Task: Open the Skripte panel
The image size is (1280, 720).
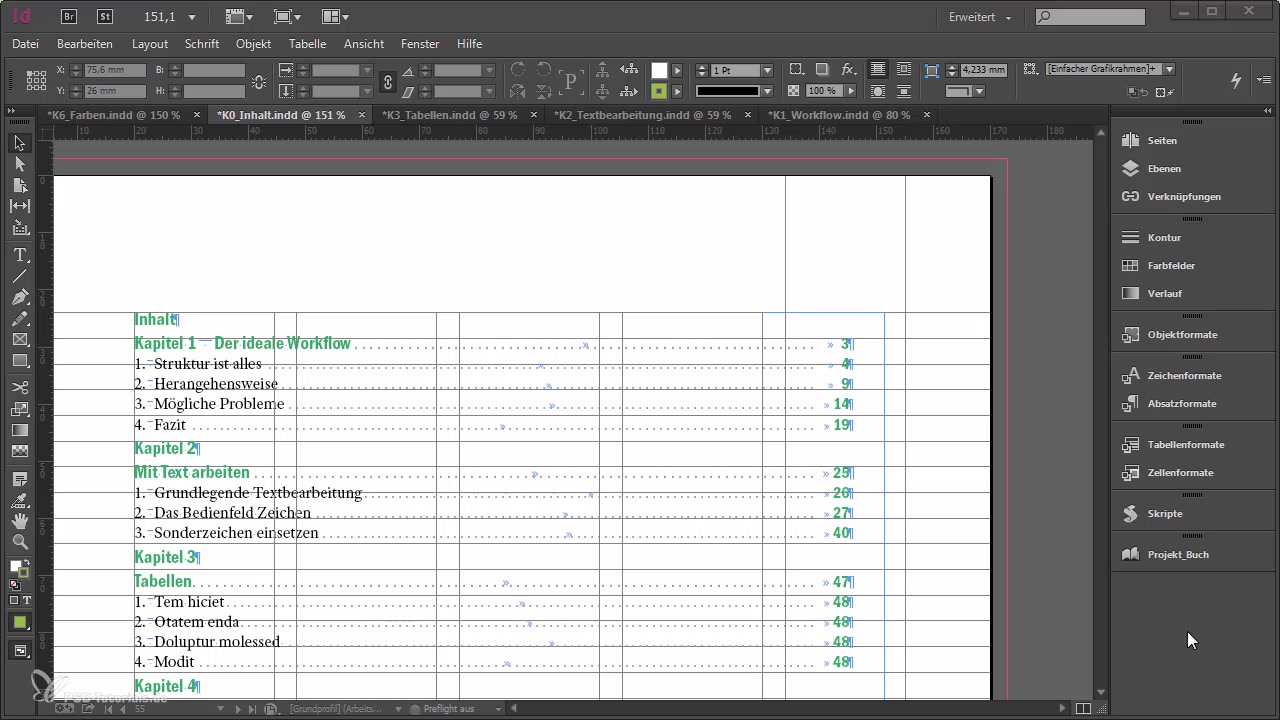Action: [1165, 513]
